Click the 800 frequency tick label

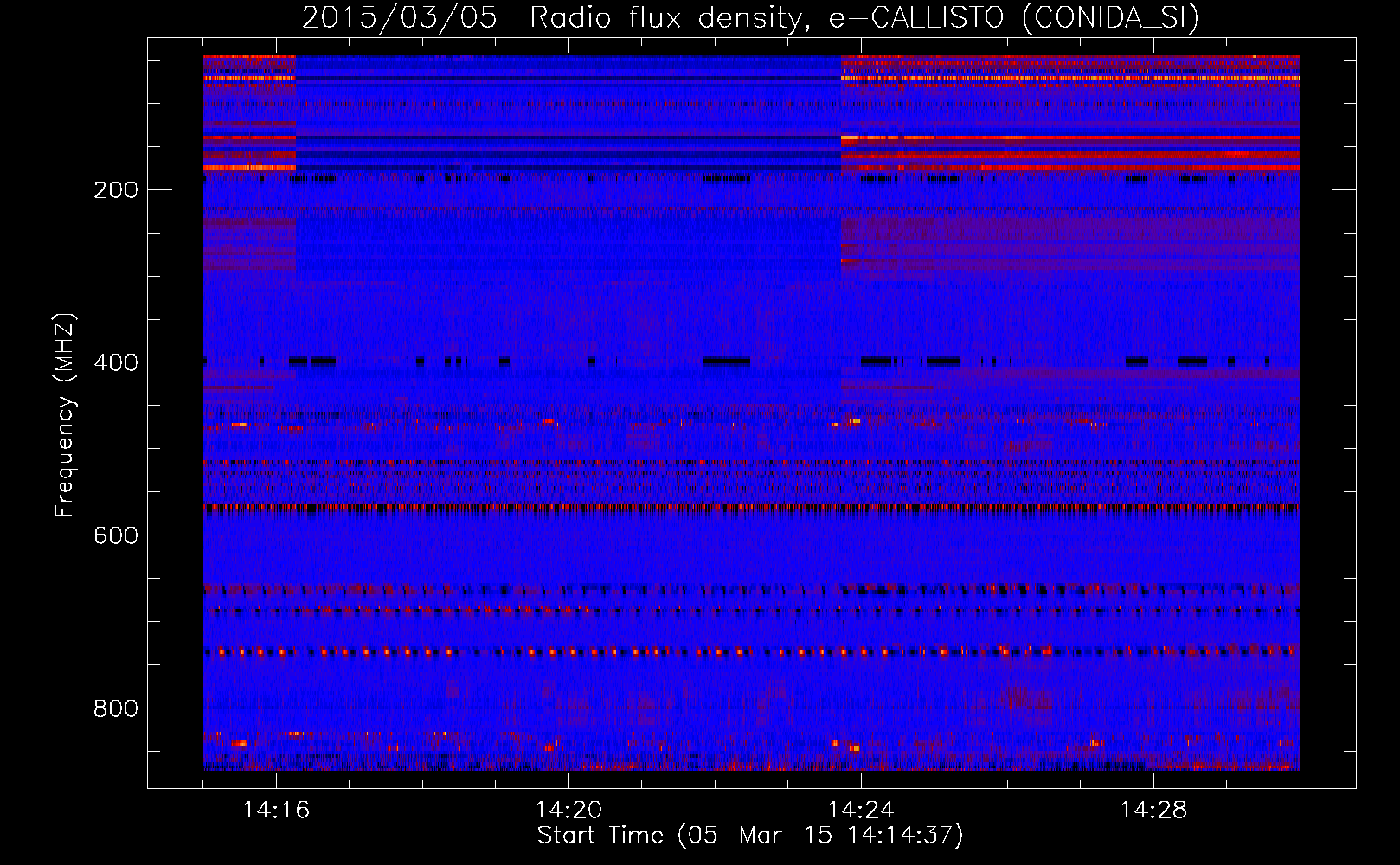click(116, 708)
